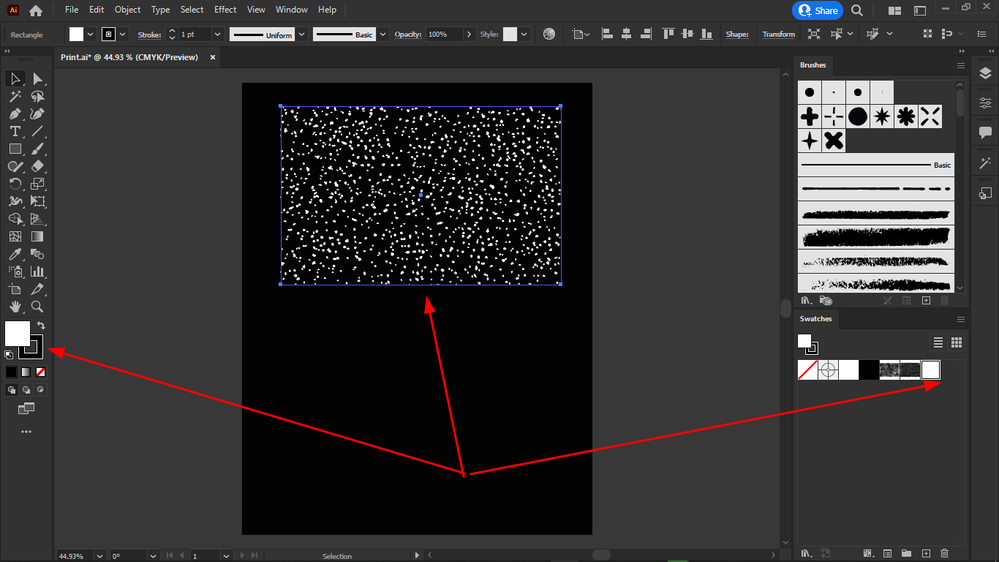The image size is (999, 562).
Task: Select the Gradient tool
Action: [x=38, y=236]
